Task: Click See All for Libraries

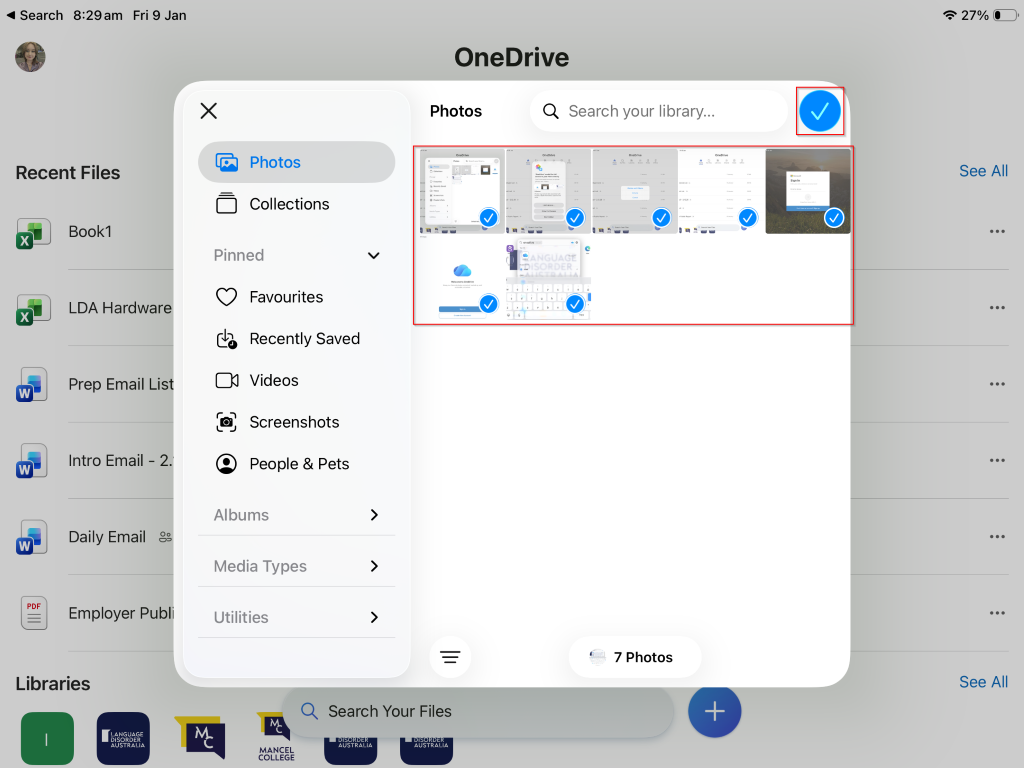Action: tap(983, 682)
